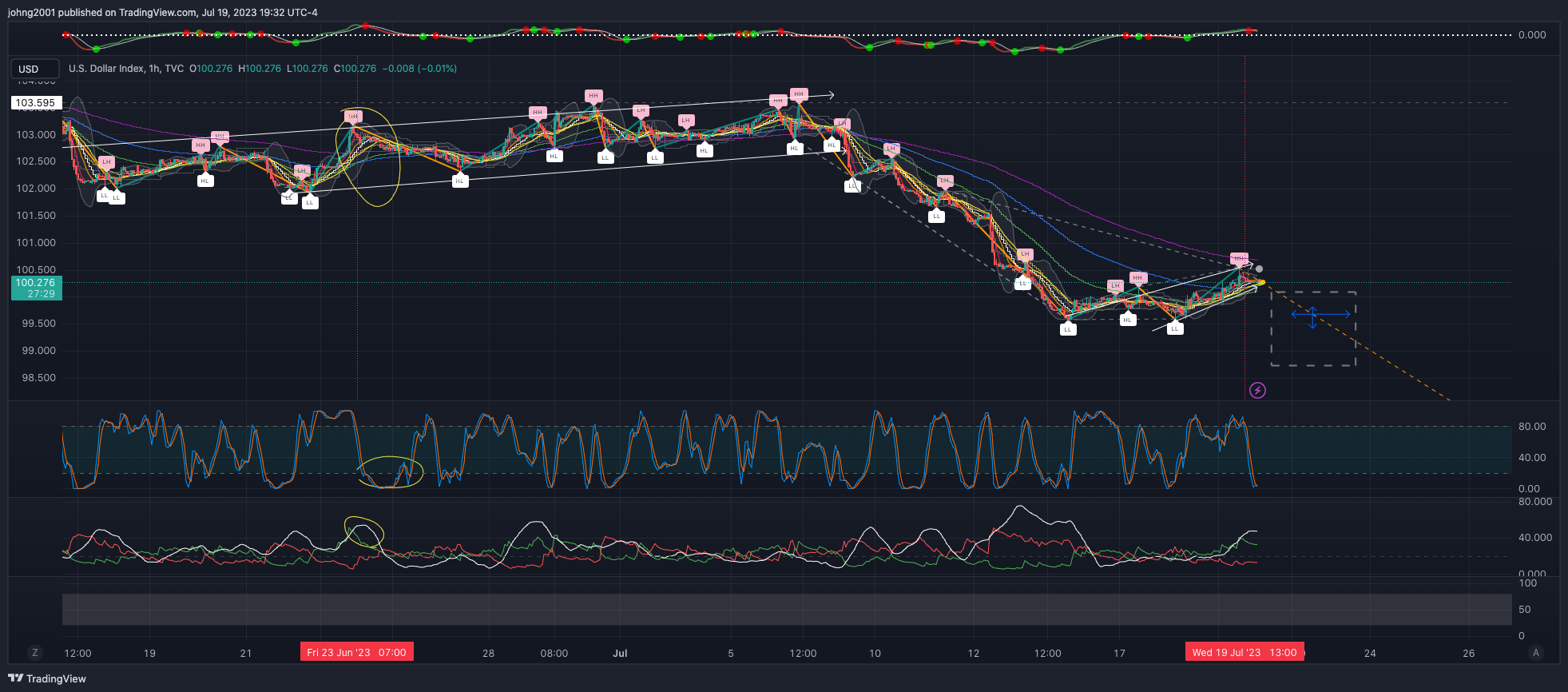1568x692 pixels.
Task: Click the published by johng2001 header text
Action: [x=162, y=12]
